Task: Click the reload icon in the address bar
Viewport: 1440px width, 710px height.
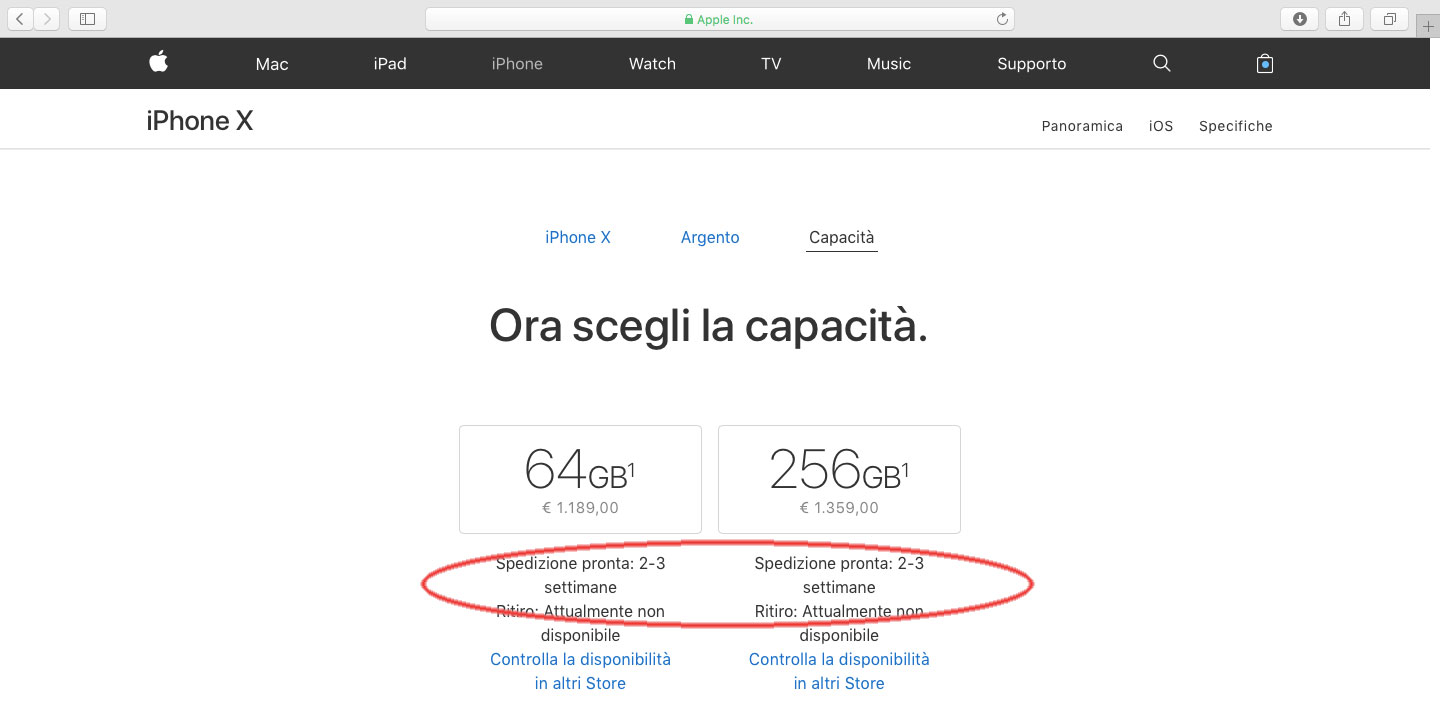Action: click(x=1001, y=18)
